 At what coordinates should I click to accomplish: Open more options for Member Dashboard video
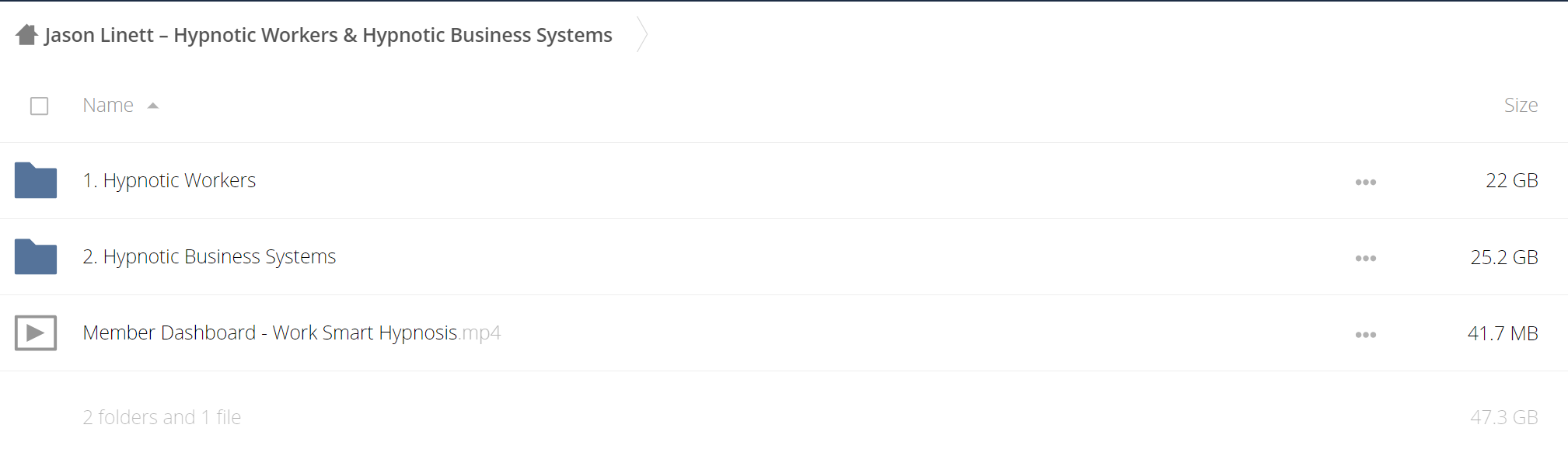coord(1366,335)
